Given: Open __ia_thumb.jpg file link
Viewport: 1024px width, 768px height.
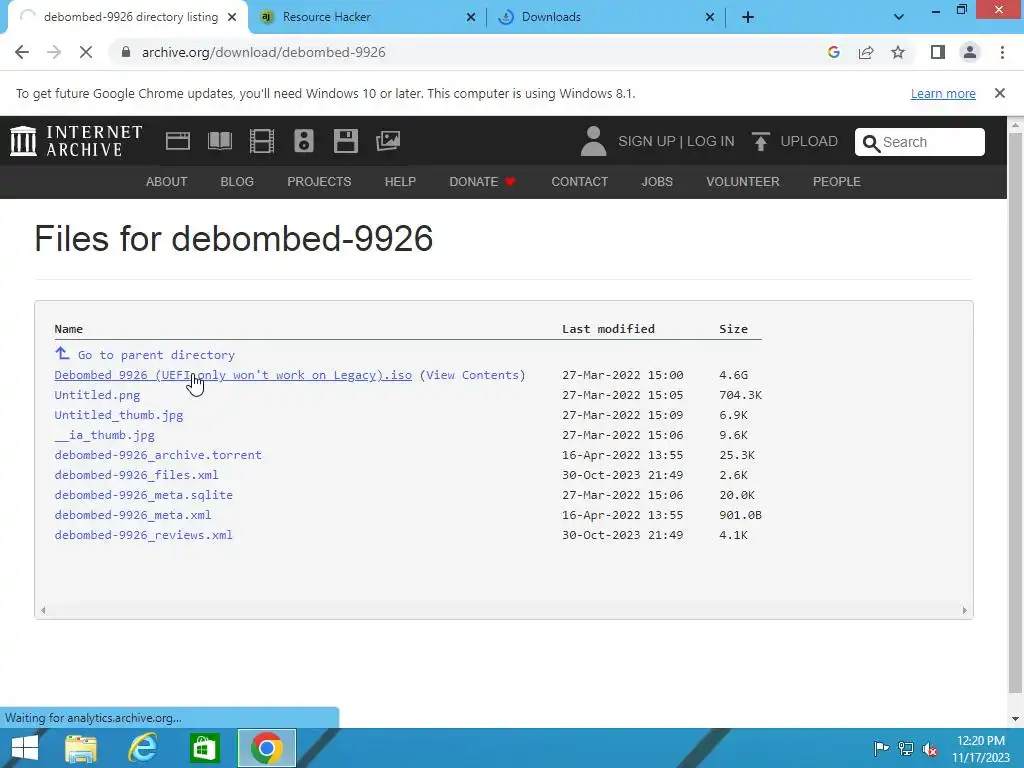Looking at the screenshot, I should click(104, 435).
